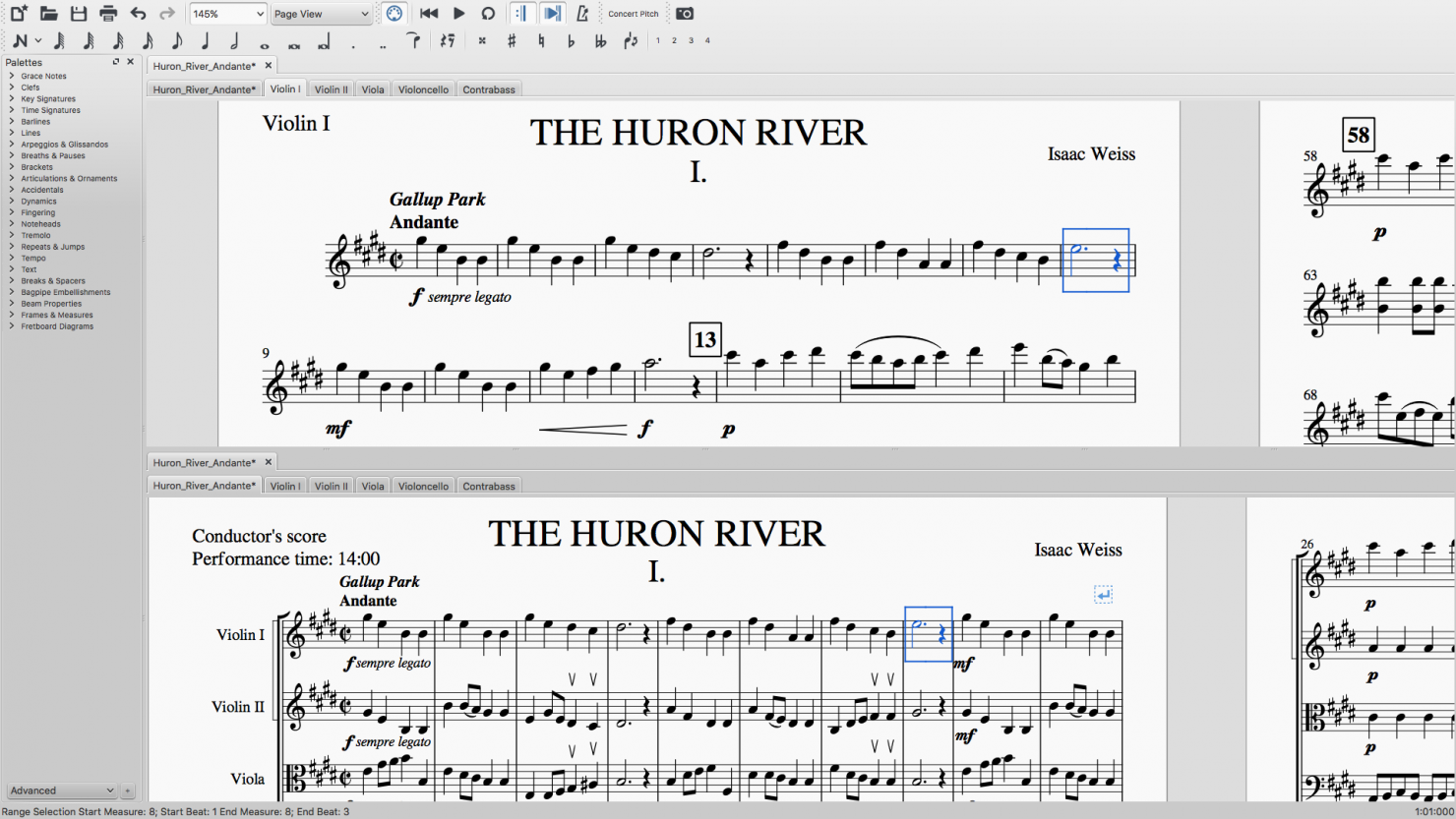Screen dimensions: 1456x819
Task: Undo the last edit
Action: coord(137,13)
